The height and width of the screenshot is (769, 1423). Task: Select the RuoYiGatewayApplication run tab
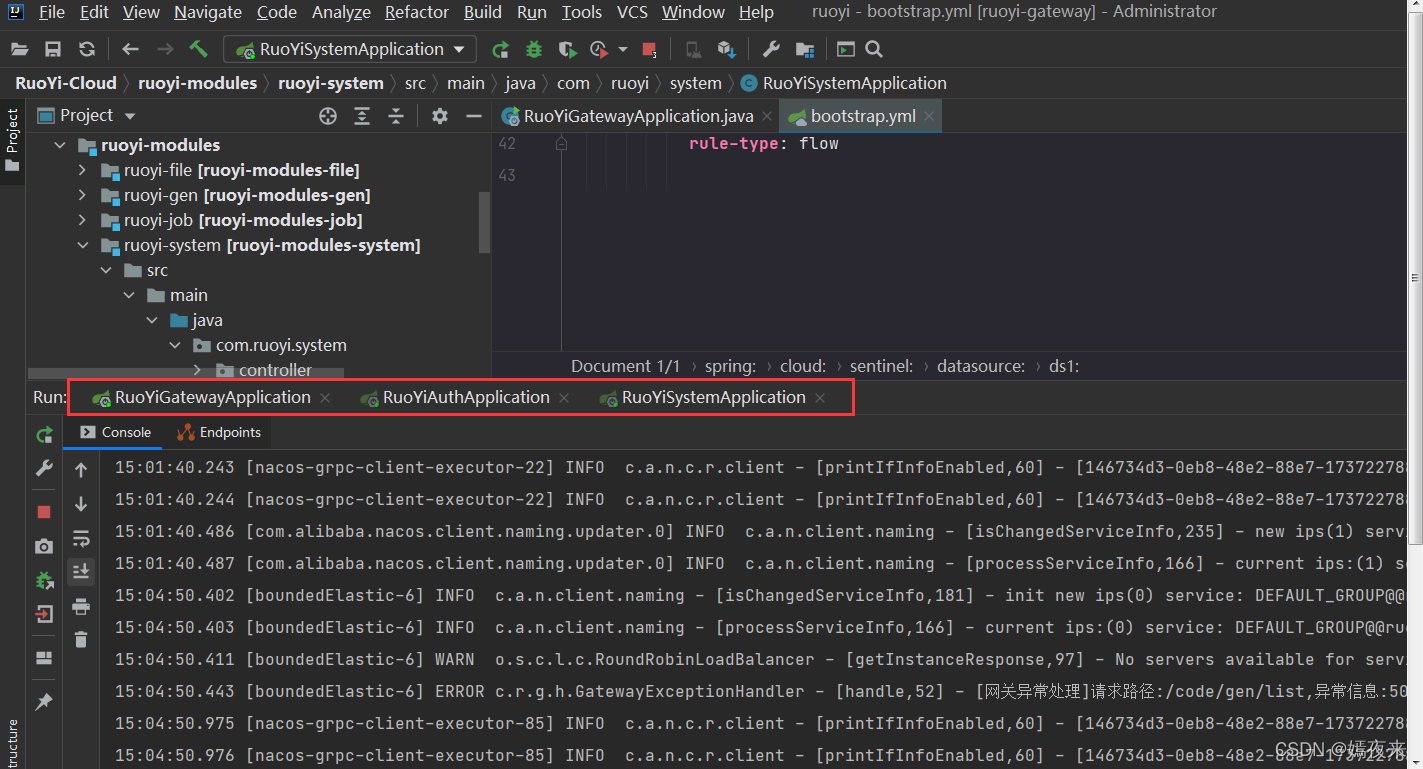pyautogui.click(x=212, y=397)
